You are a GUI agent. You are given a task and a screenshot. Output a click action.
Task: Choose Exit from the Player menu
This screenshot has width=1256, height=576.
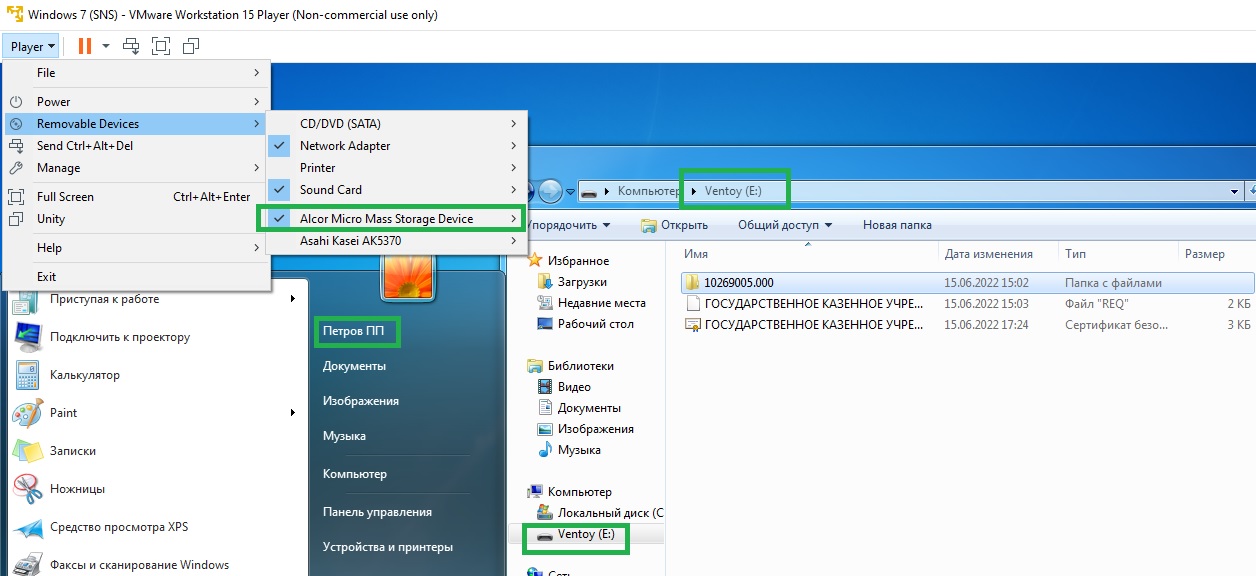click(47, 277)
